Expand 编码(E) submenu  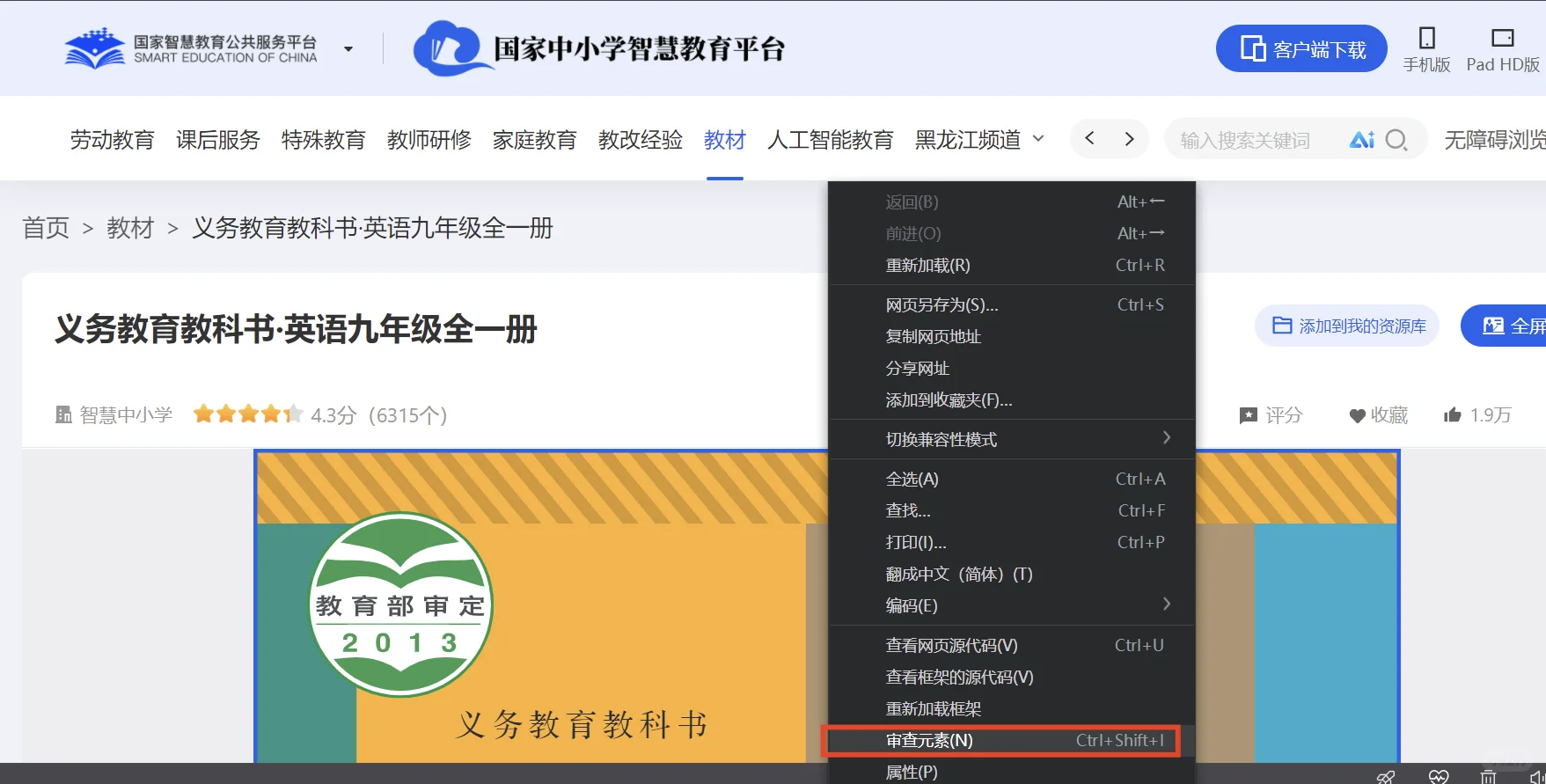point(1012,605)
